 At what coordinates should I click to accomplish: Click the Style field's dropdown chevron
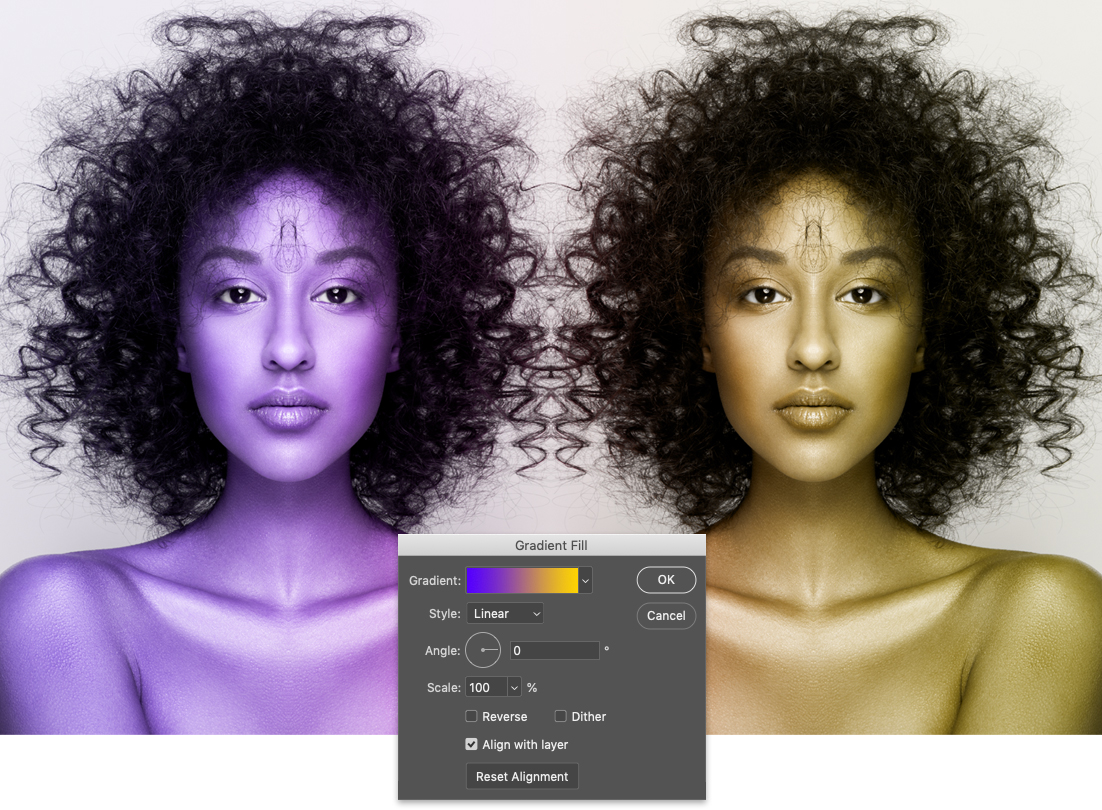(x=536, y=613)
